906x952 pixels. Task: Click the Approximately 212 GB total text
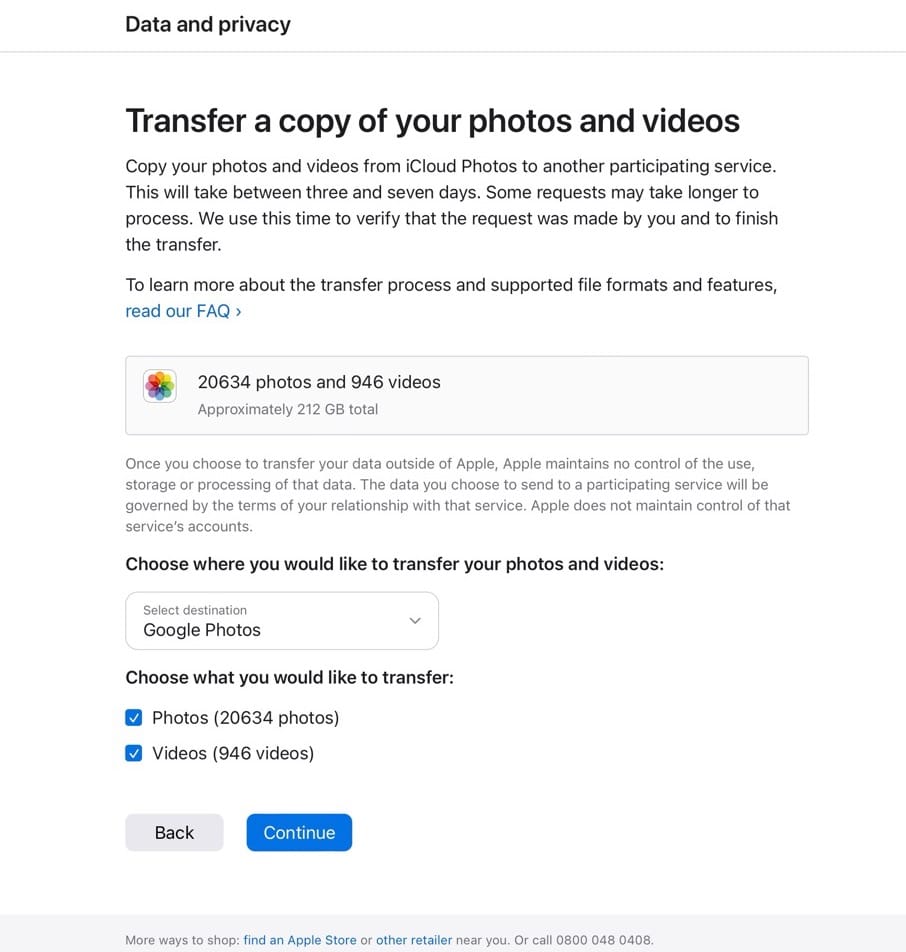click(x=288, y=410)
